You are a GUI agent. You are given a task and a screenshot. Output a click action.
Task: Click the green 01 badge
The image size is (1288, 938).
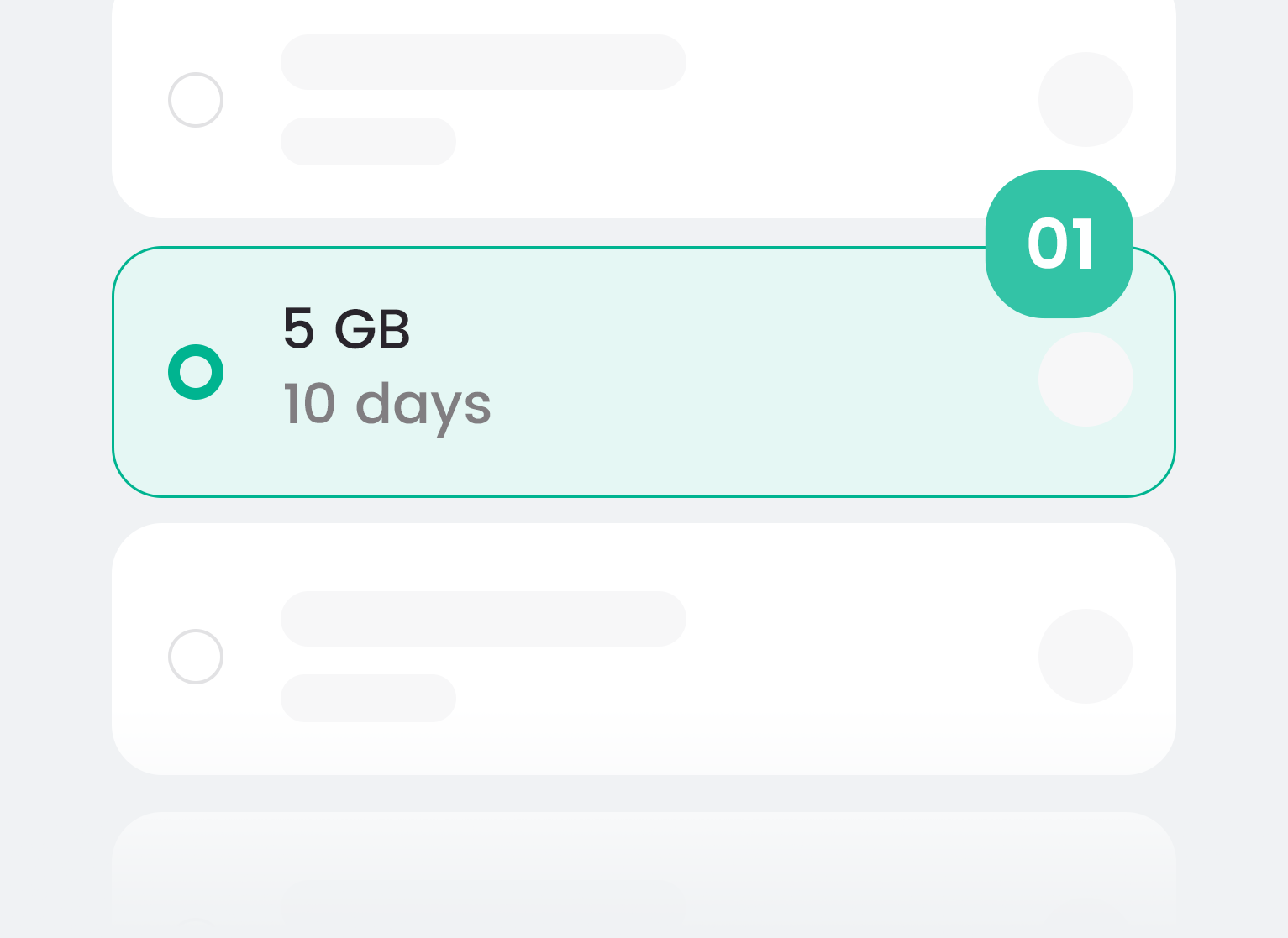tap(1059, 244)
